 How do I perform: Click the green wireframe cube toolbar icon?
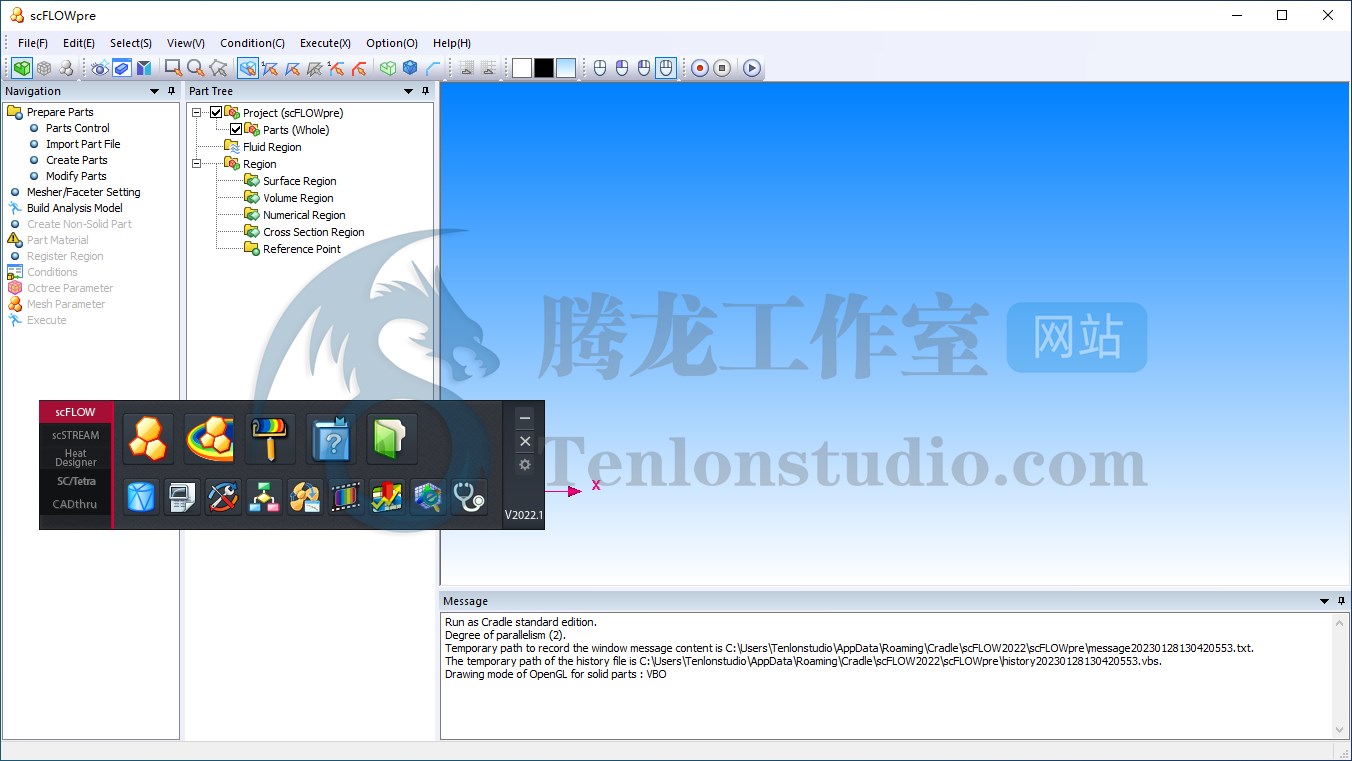388,68
